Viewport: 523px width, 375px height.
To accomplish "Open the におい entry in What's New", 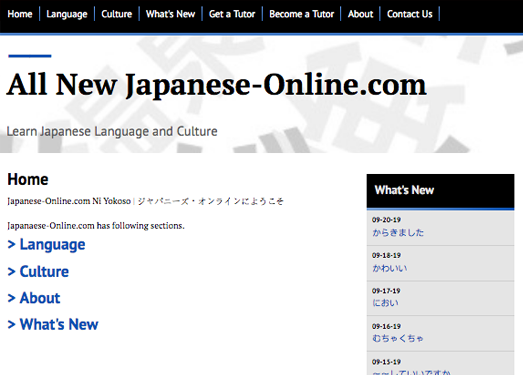I will [x=386, y=303].
